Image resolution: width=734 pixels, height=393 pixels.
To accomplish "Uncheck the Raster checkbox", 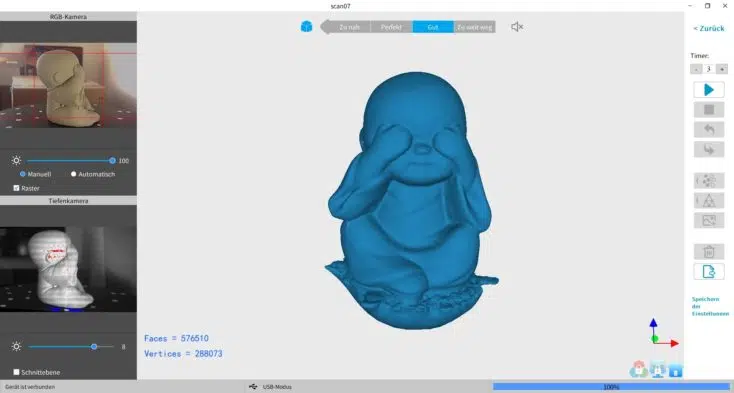I will pos(16,188).
